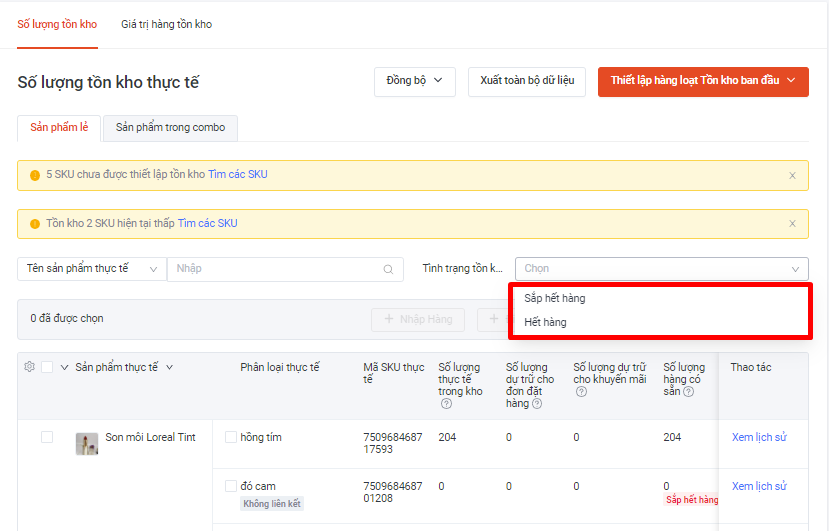Select the Sản phẩm lẻ tab
The width and height of the screenshot is (829, 531).
pos(59,127)
